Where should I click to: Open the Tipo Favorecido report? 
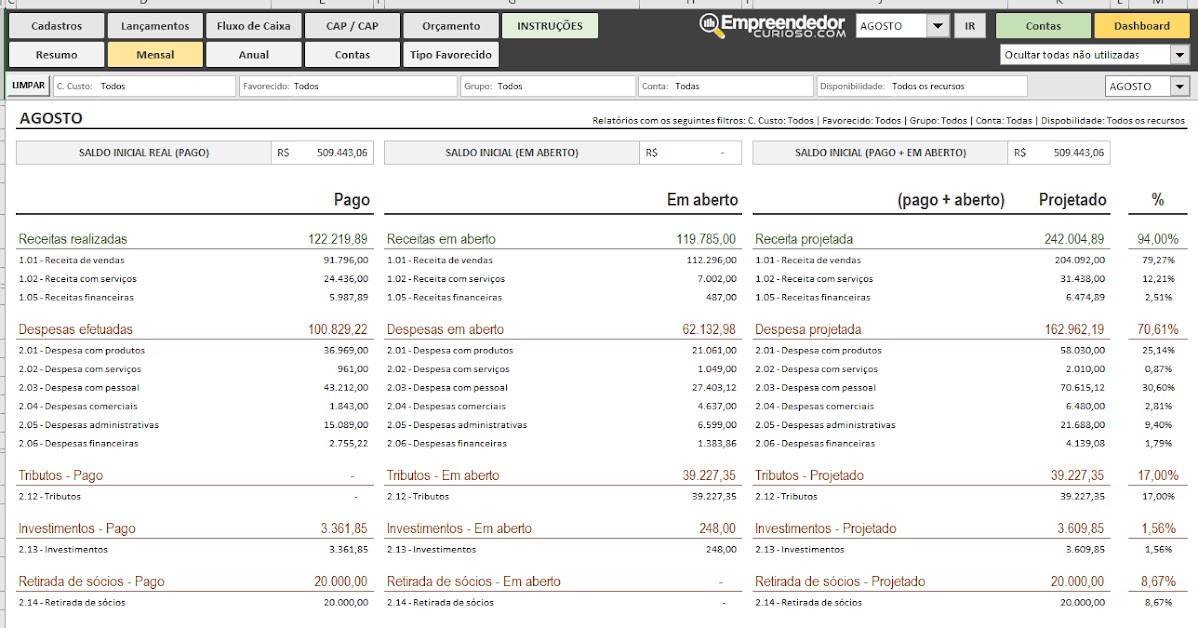point(451,55)
